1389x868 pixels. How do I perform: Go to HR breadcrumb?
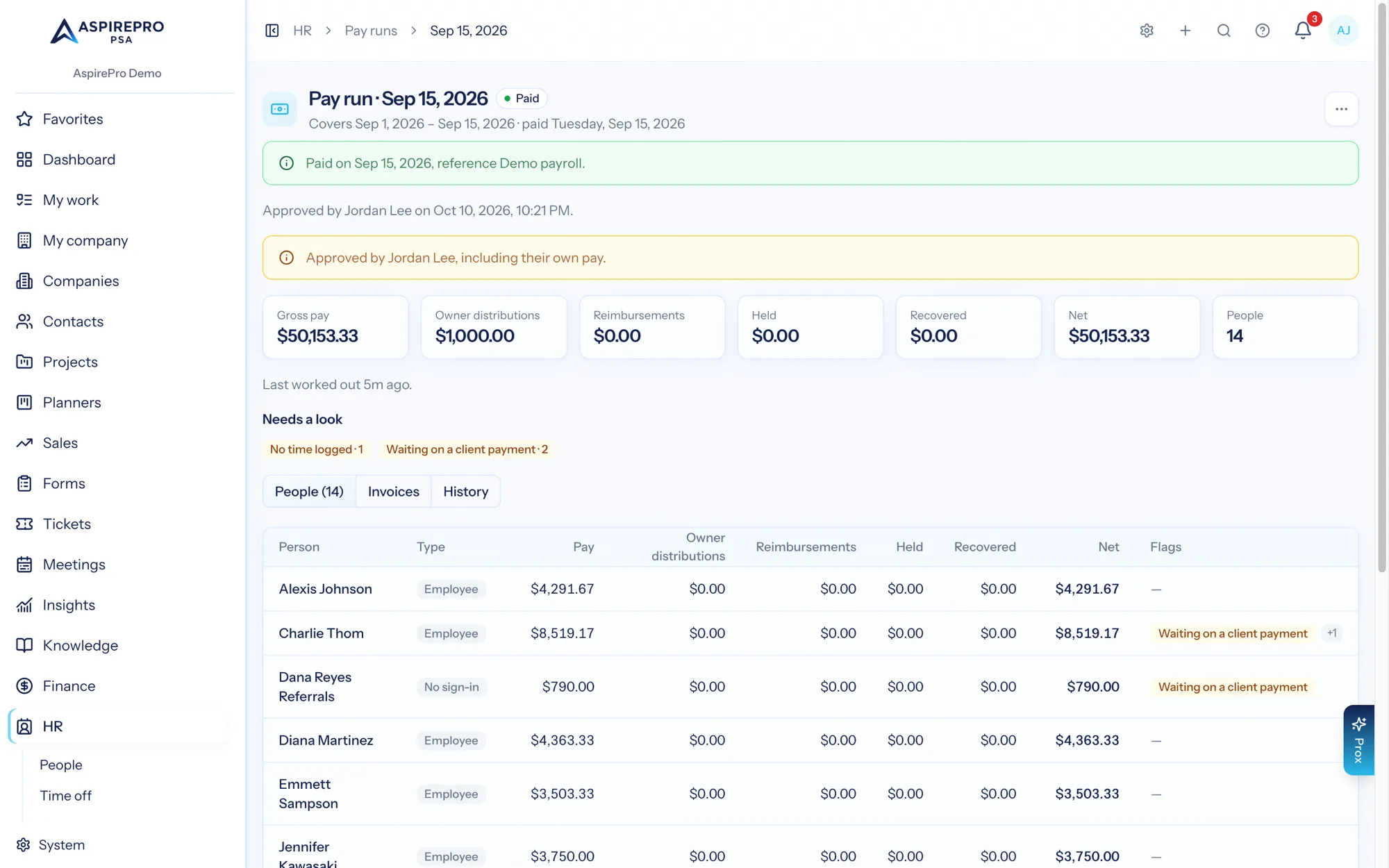[302, 31]
